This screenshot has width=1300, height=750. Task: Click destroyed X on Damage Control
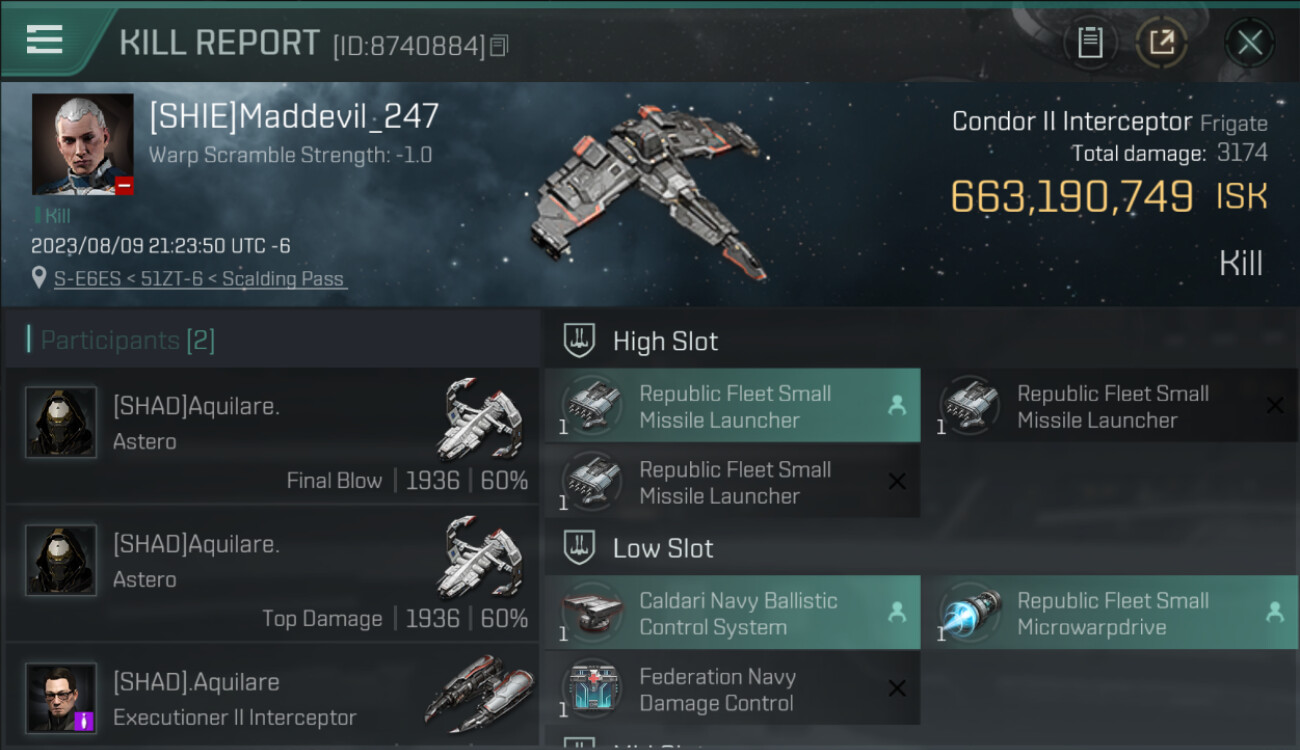(897, 688)
